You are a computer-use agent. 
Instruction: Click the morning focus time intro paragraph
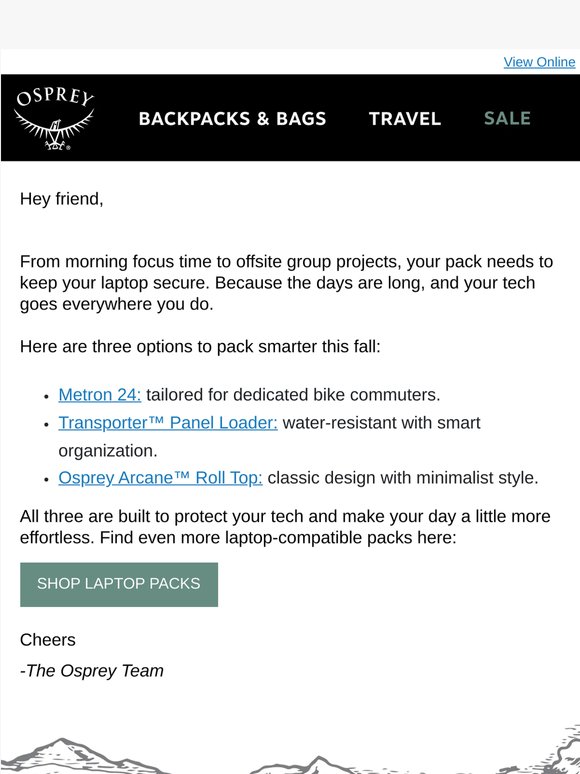(x=286, y=283)
